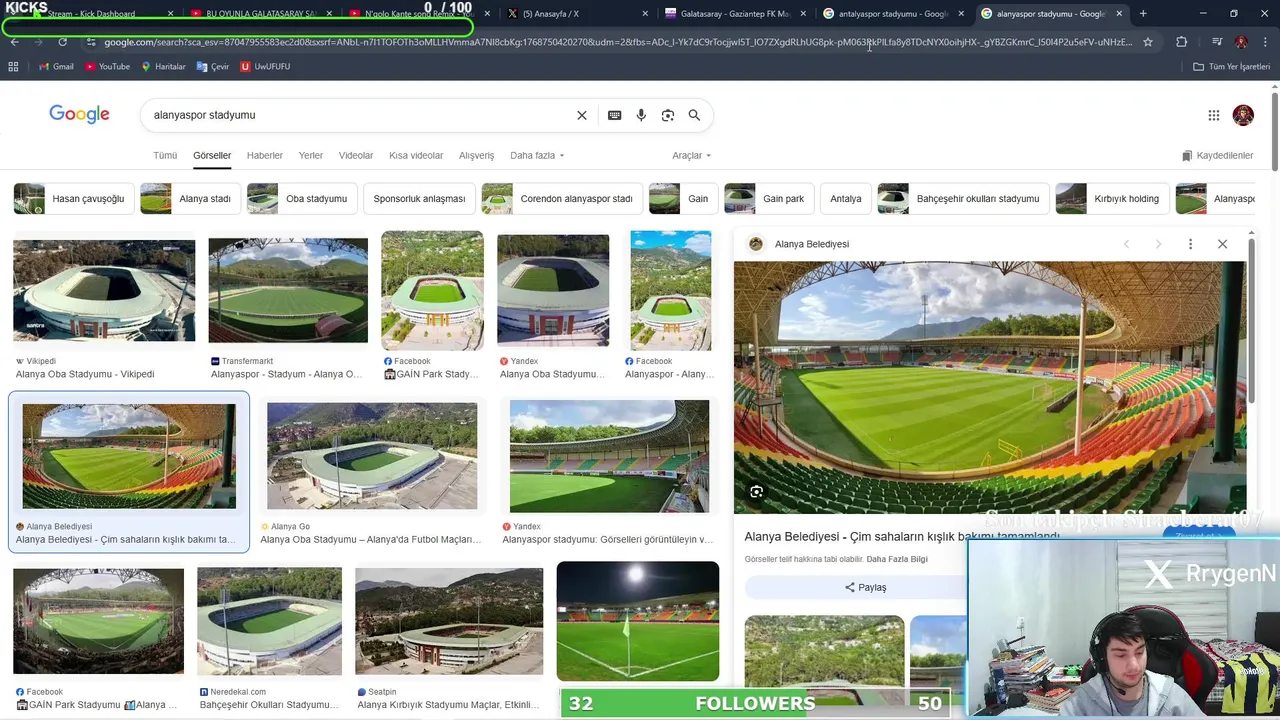Viewport: 1280px width, 720px height.
Task: Click the page vertical scrollbar
Action: 1274,130
